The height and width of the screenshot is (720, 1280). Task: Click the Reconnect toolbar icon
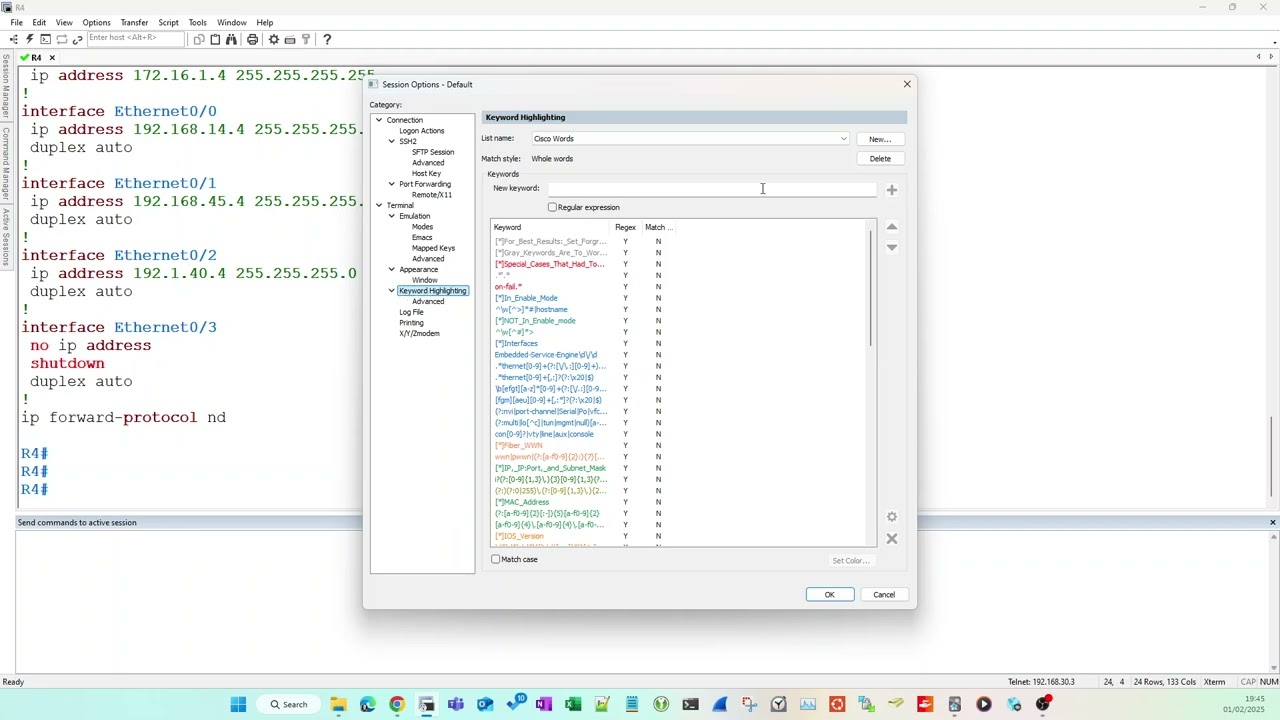(x=61, y=39)
